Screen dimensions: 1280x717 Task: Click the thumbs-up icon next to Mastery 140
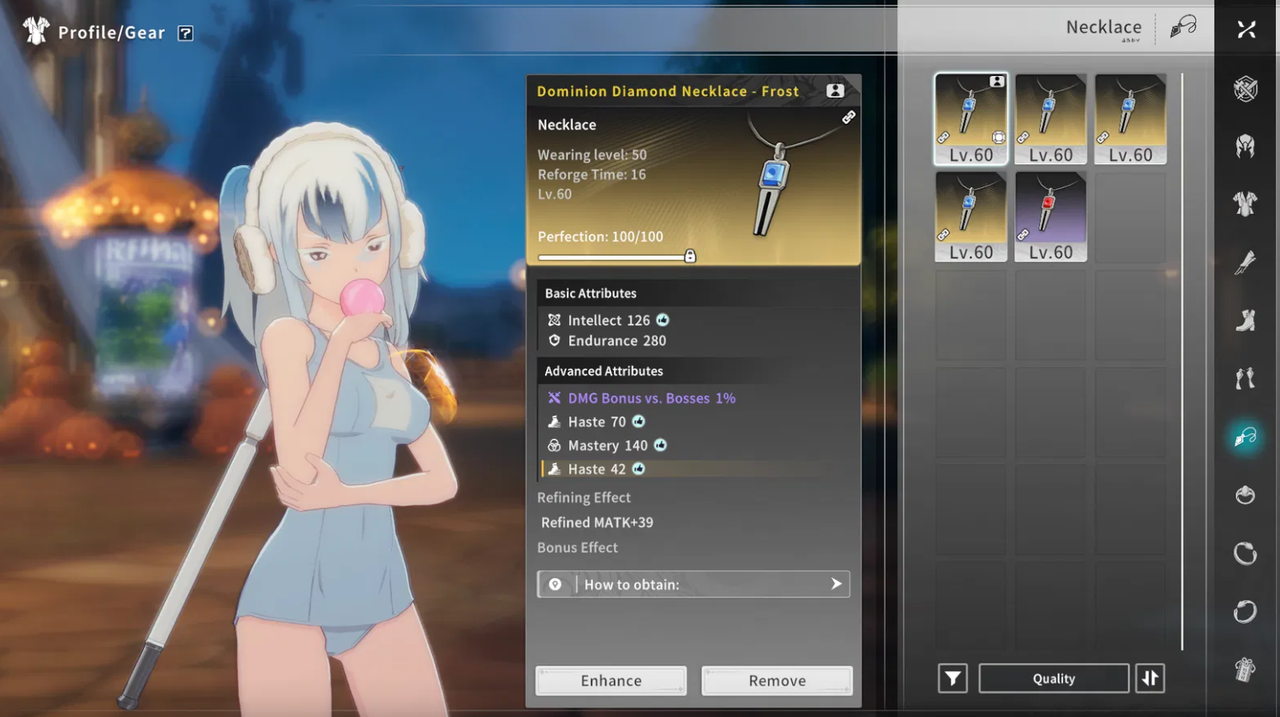pos(660,445)
